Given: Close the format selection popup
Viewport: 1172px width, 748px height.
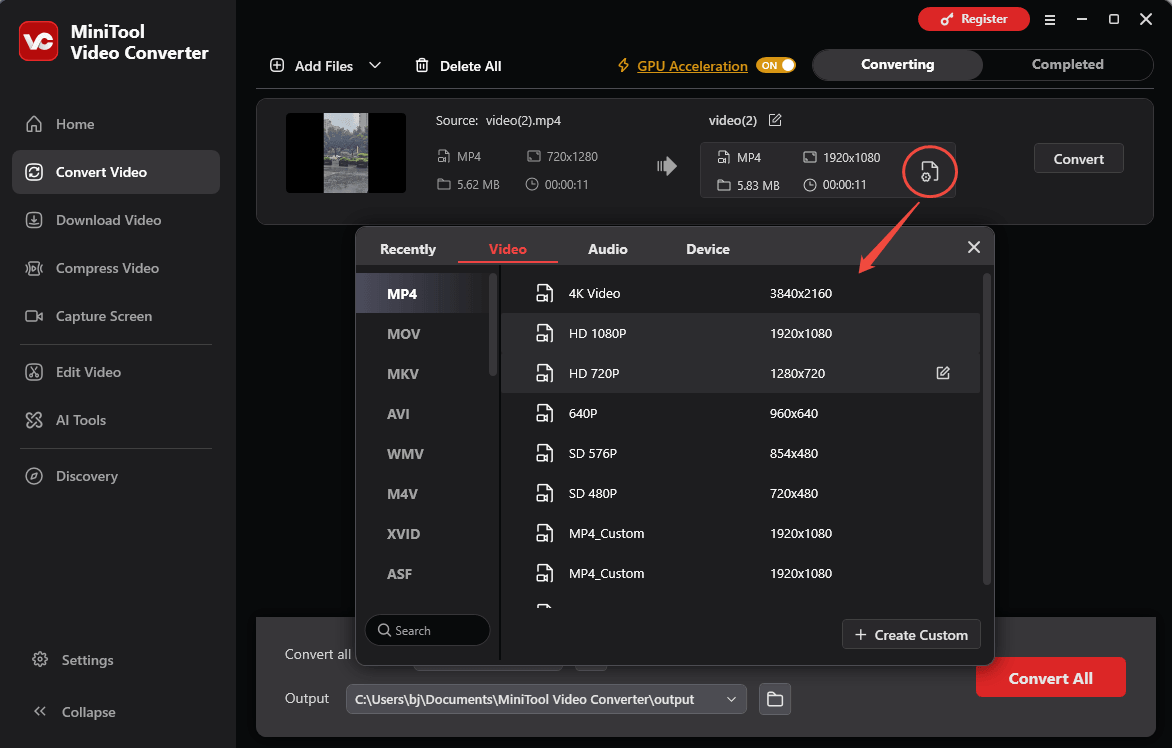Looking at the screenshot, I should pyautogui.click(x=973, y=247).
